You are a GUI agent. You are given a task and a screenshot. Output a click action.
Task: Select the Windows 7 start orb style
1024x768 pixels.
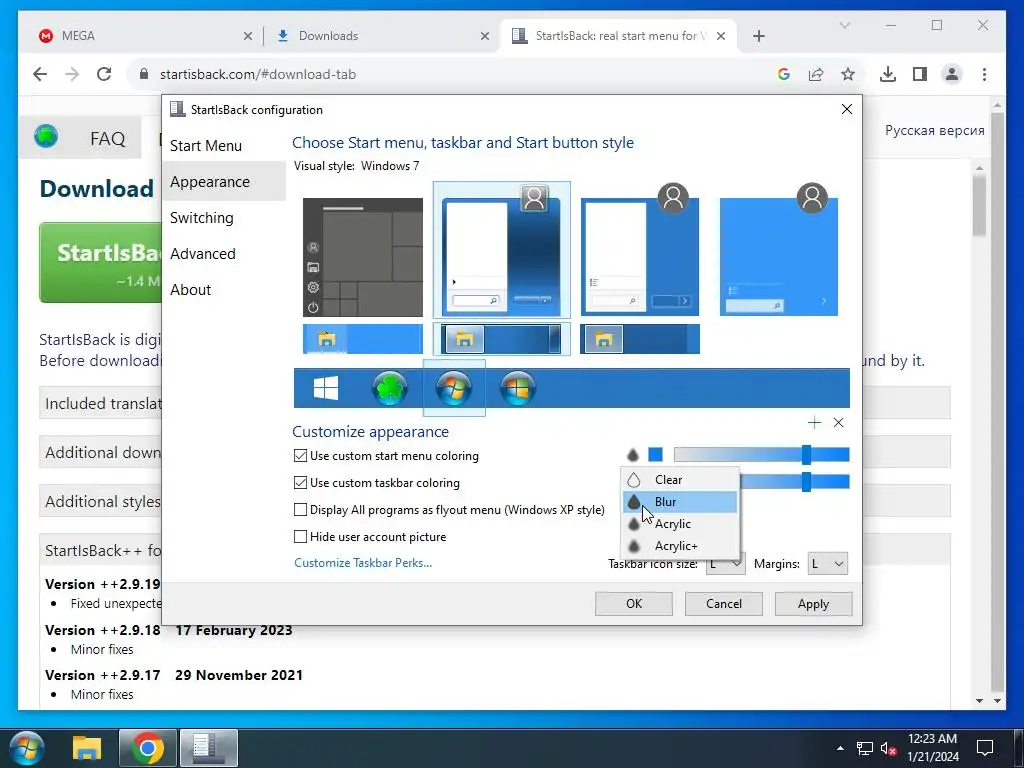pos(454,388)
